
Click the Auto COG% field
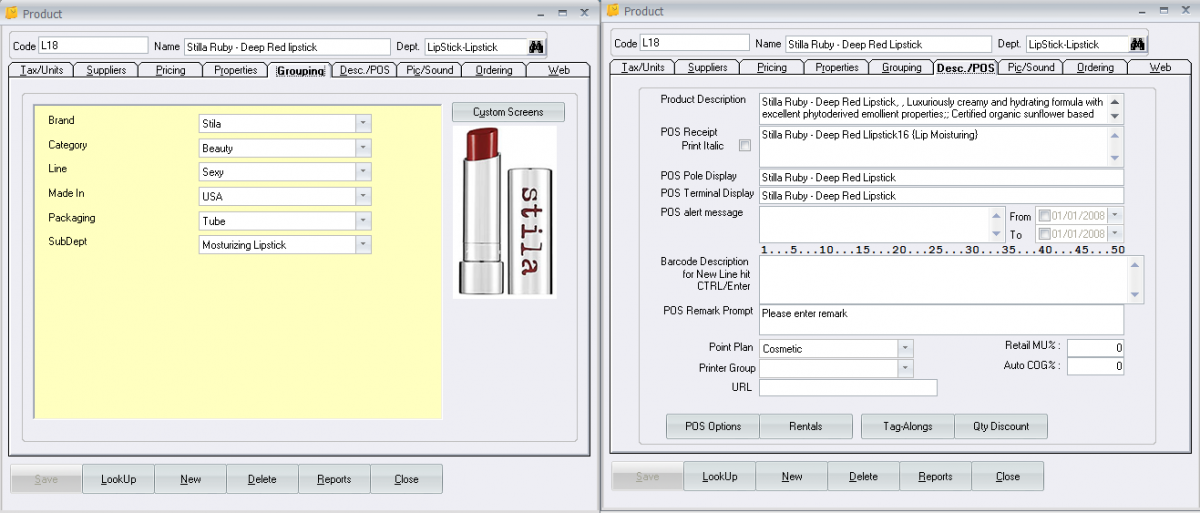coord(1095,367)
